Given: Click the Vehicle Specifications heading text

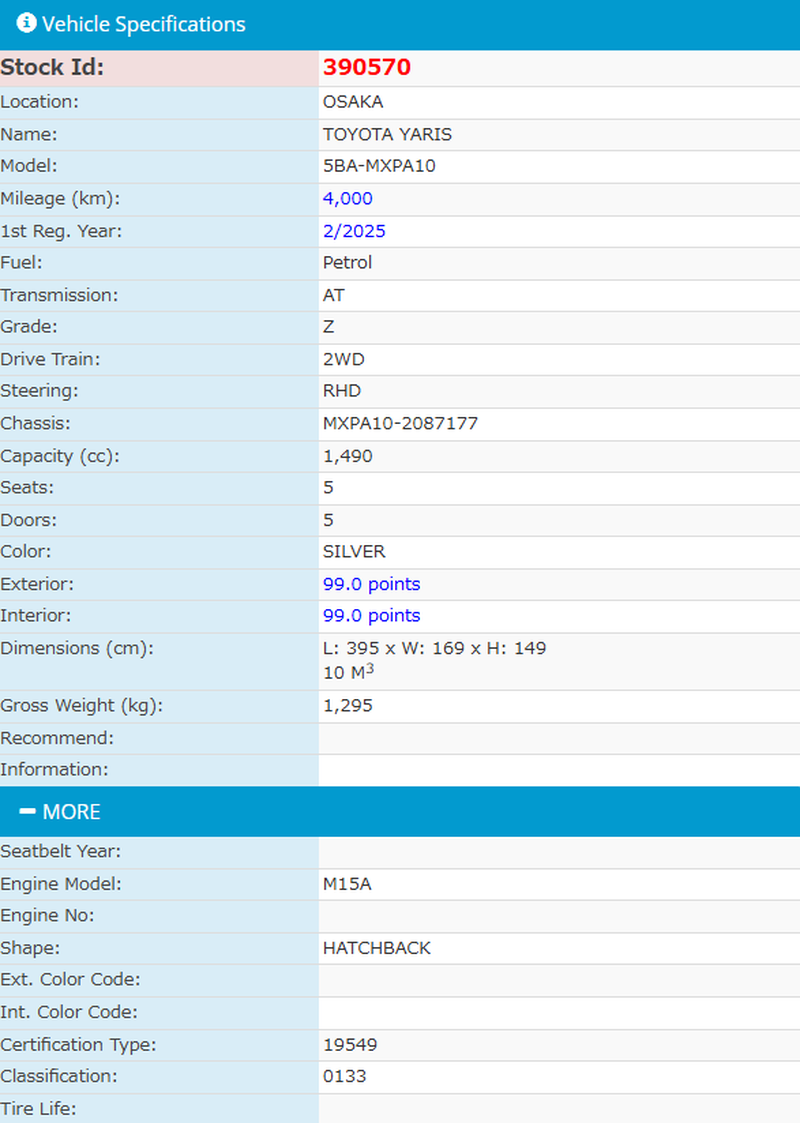Looking at the screenshot, I should click(x=143, y=24).
